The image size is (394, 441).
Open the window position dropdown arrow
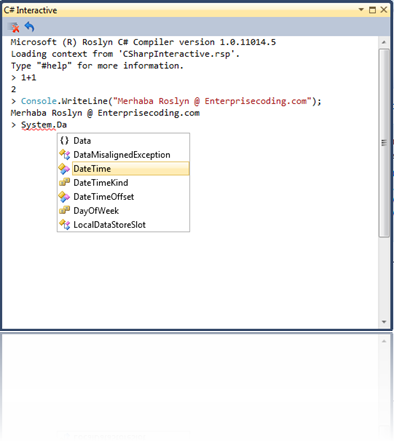361,10
